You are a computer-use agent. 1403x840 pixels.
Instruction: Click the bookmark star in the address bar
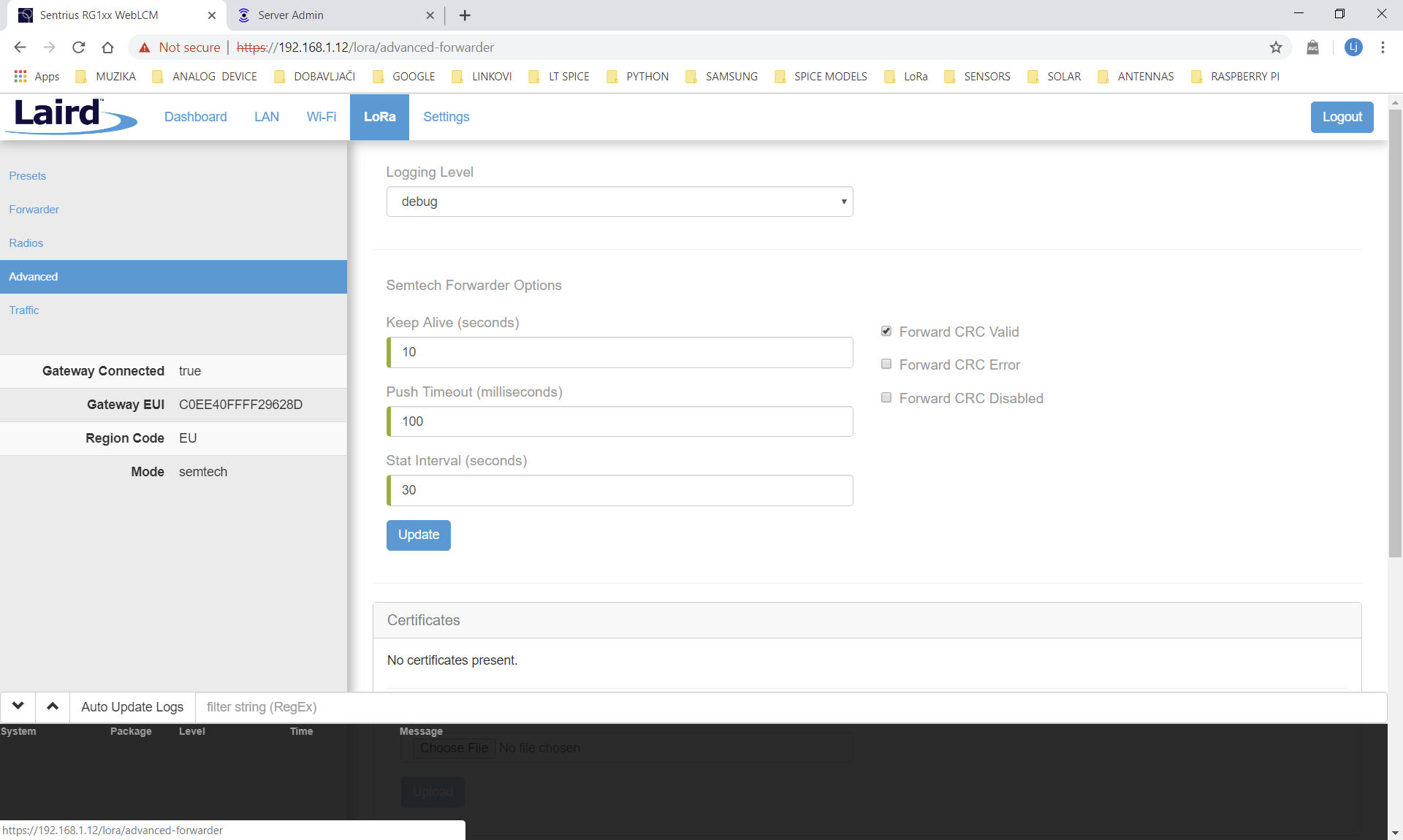pos(1276,47)
